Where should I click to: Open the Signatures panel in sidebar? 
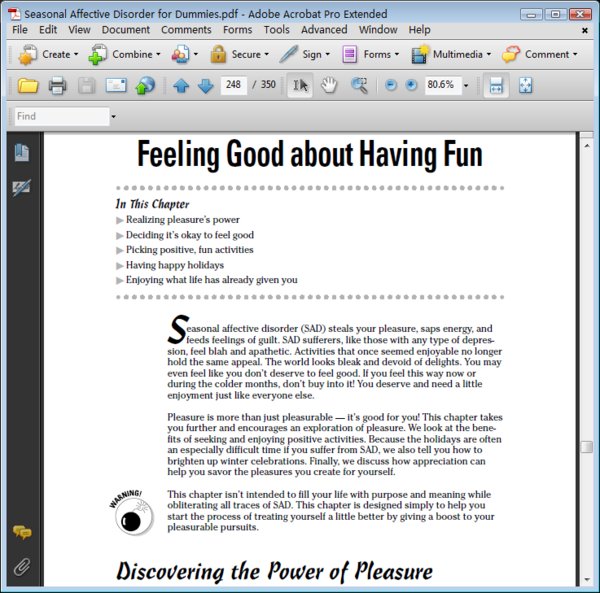point(22,187)
